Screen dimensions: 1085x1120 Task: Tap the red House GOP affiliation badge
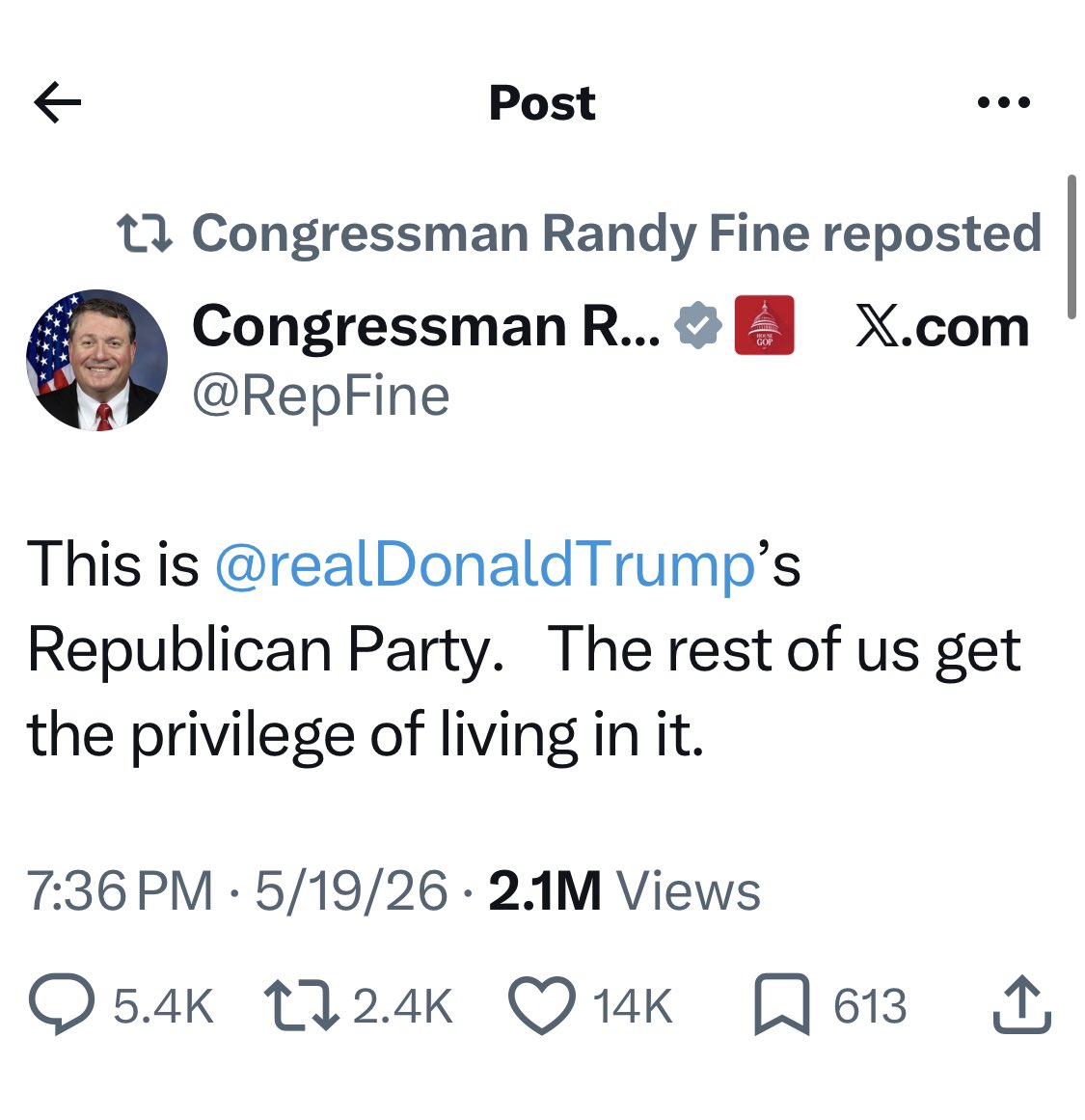click(x=764, y=325)
